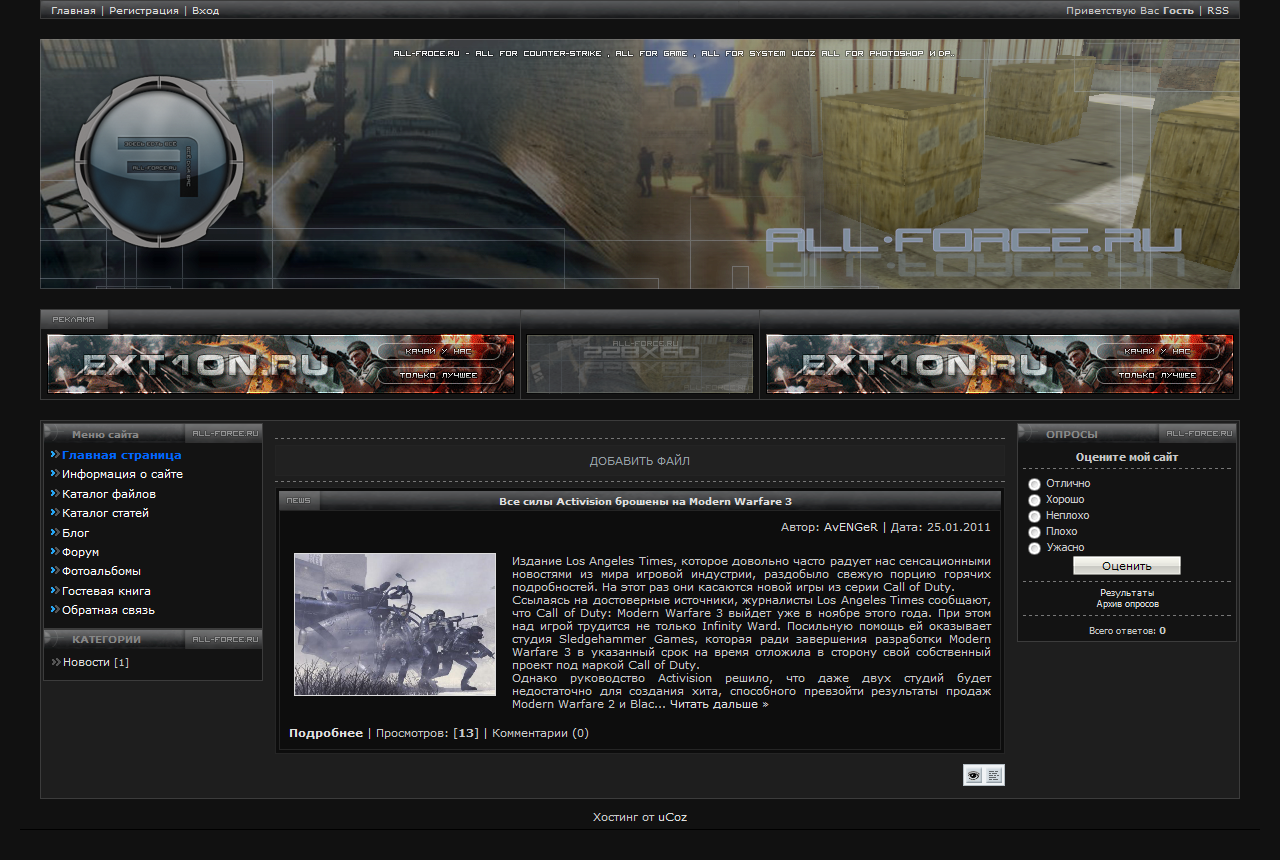Open Форум menu item
This screenshot has height=860, width=1280.
click(x=80, y=552)
